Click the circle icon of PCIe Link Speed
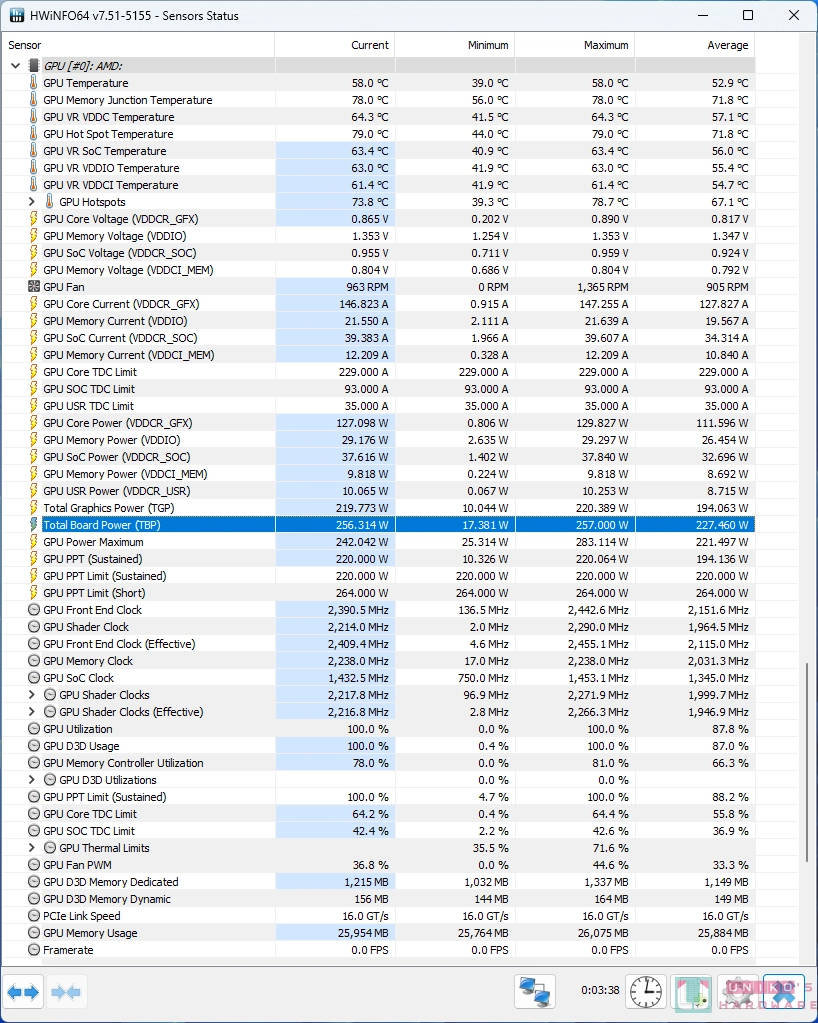818x1023 pixels. [34, 916]
